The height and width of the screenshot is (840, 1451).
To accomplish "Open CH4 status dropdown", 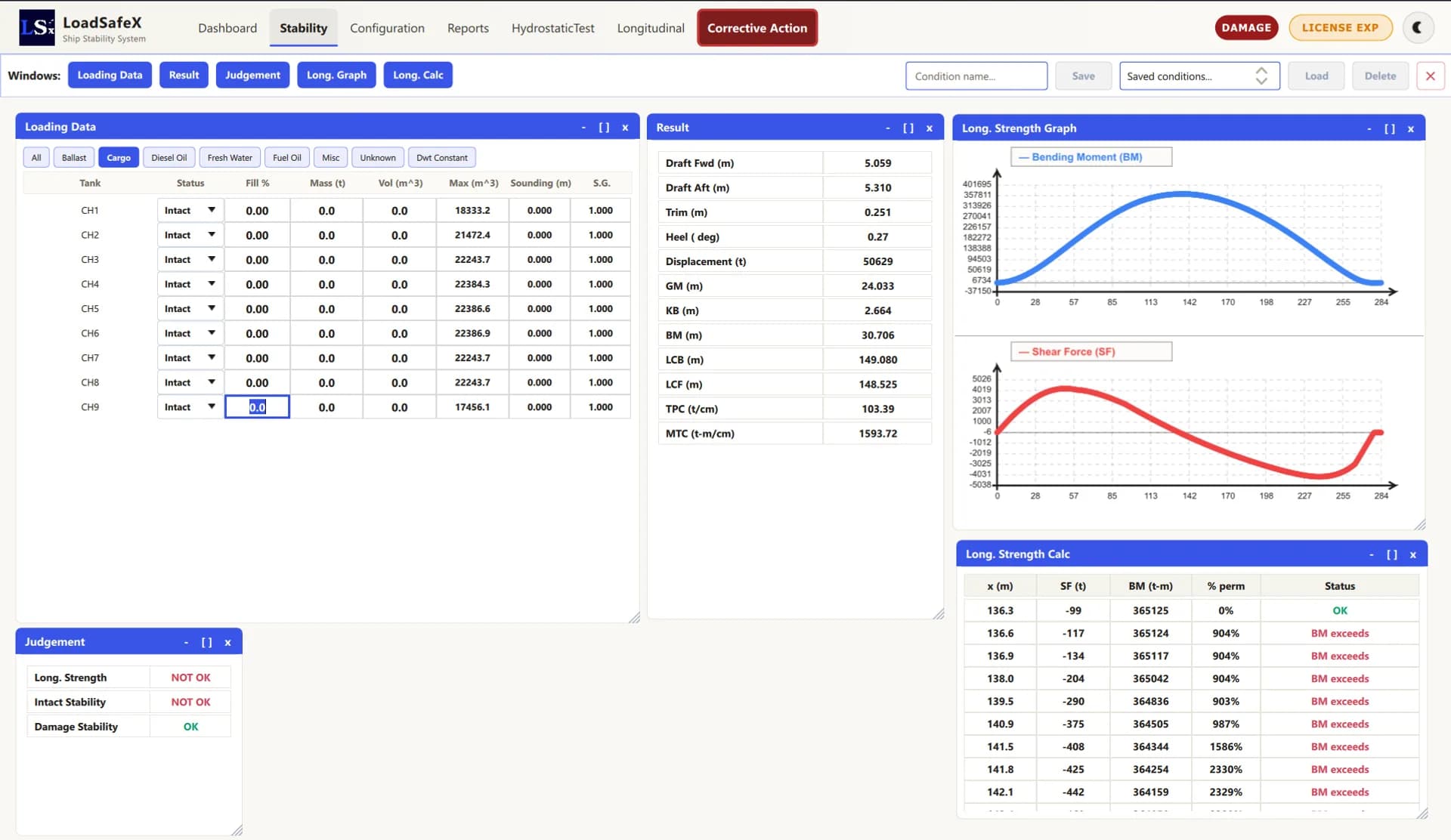I will tap(190, 284).
